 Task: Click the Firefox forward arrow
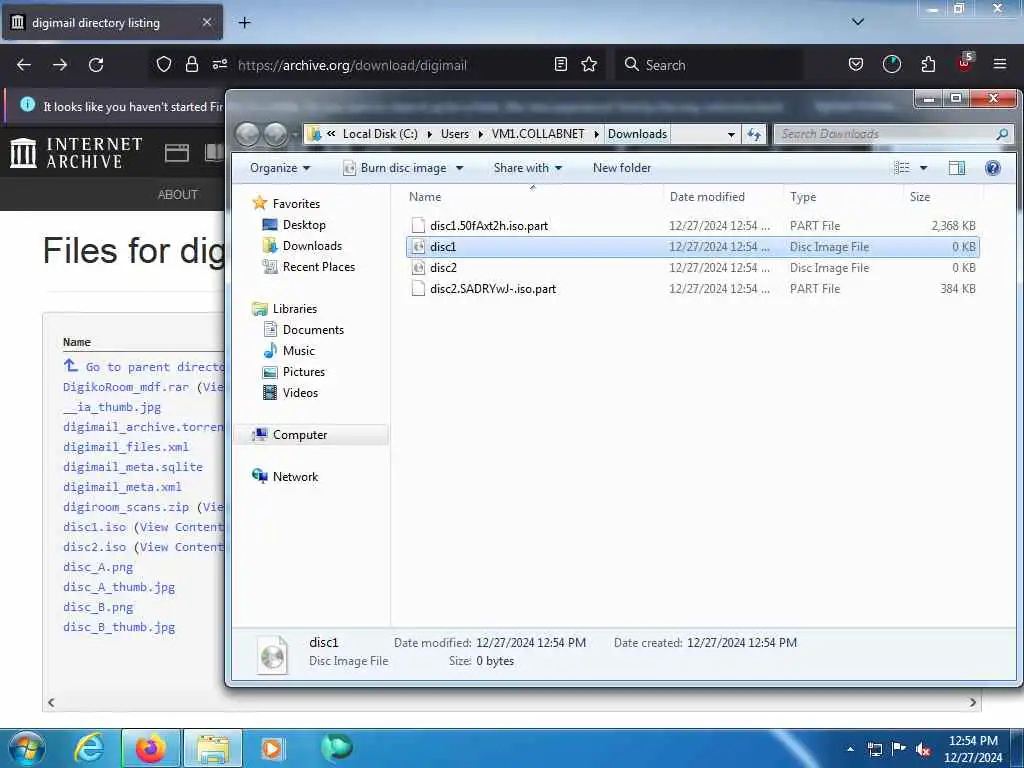60,65
